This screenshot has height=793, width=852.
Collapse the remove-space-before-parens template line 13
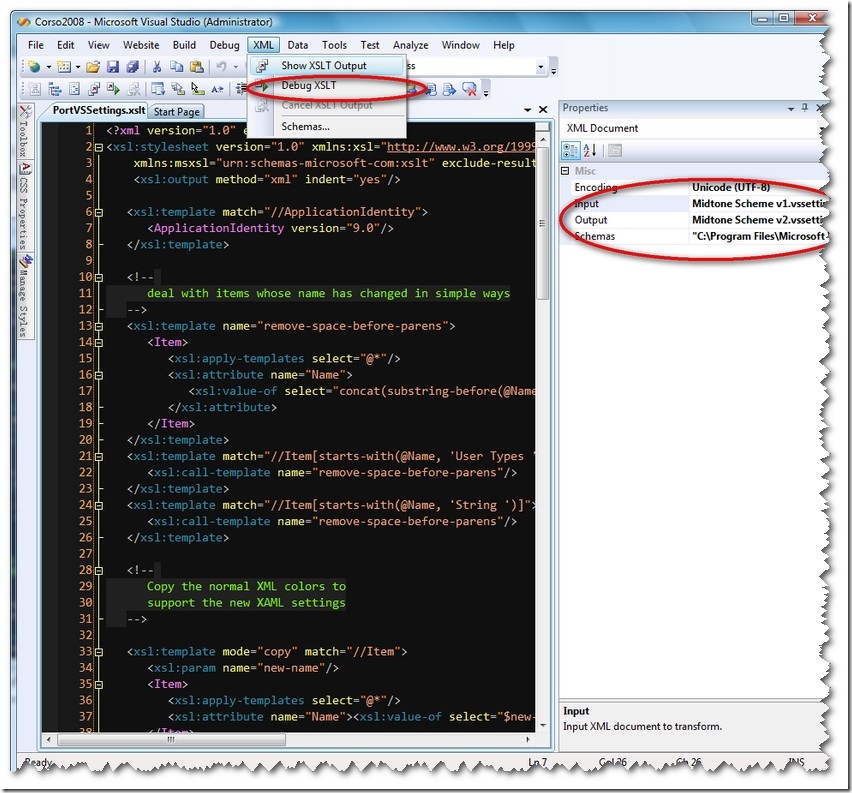tap(99, 327)
